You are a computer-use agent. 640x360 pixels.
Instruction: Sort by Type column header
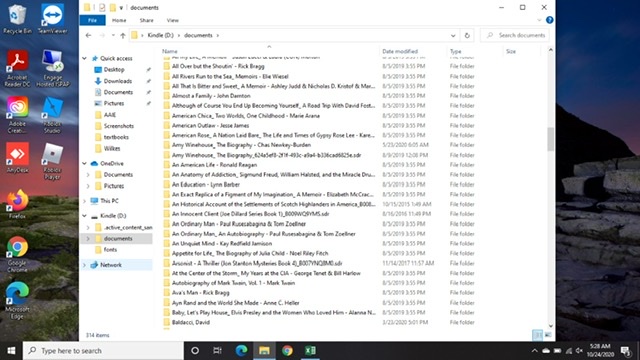point(456,51)
